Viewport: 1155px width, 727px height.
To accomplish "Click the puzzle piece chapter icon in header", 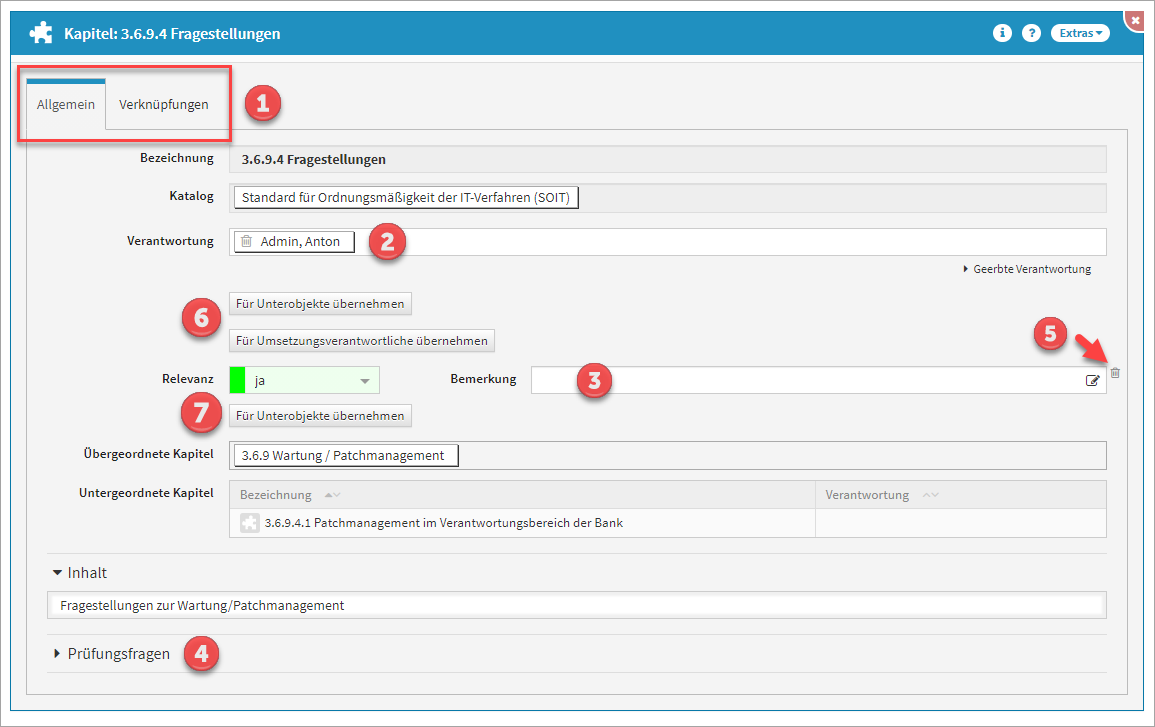I will click(41, 33).
